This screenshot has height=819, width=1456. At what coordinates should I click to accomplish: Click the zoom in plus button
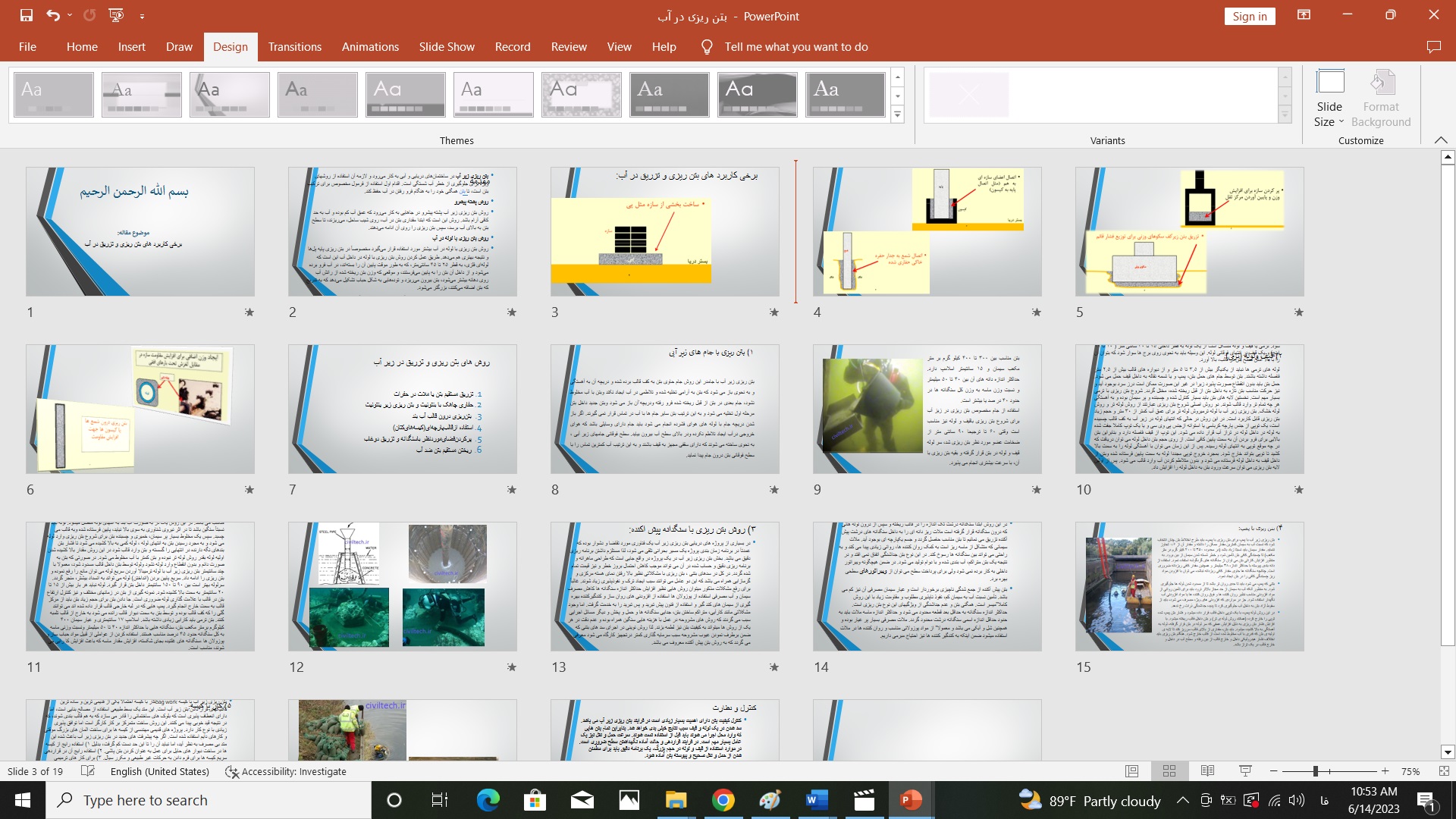tap(1385, 771)
